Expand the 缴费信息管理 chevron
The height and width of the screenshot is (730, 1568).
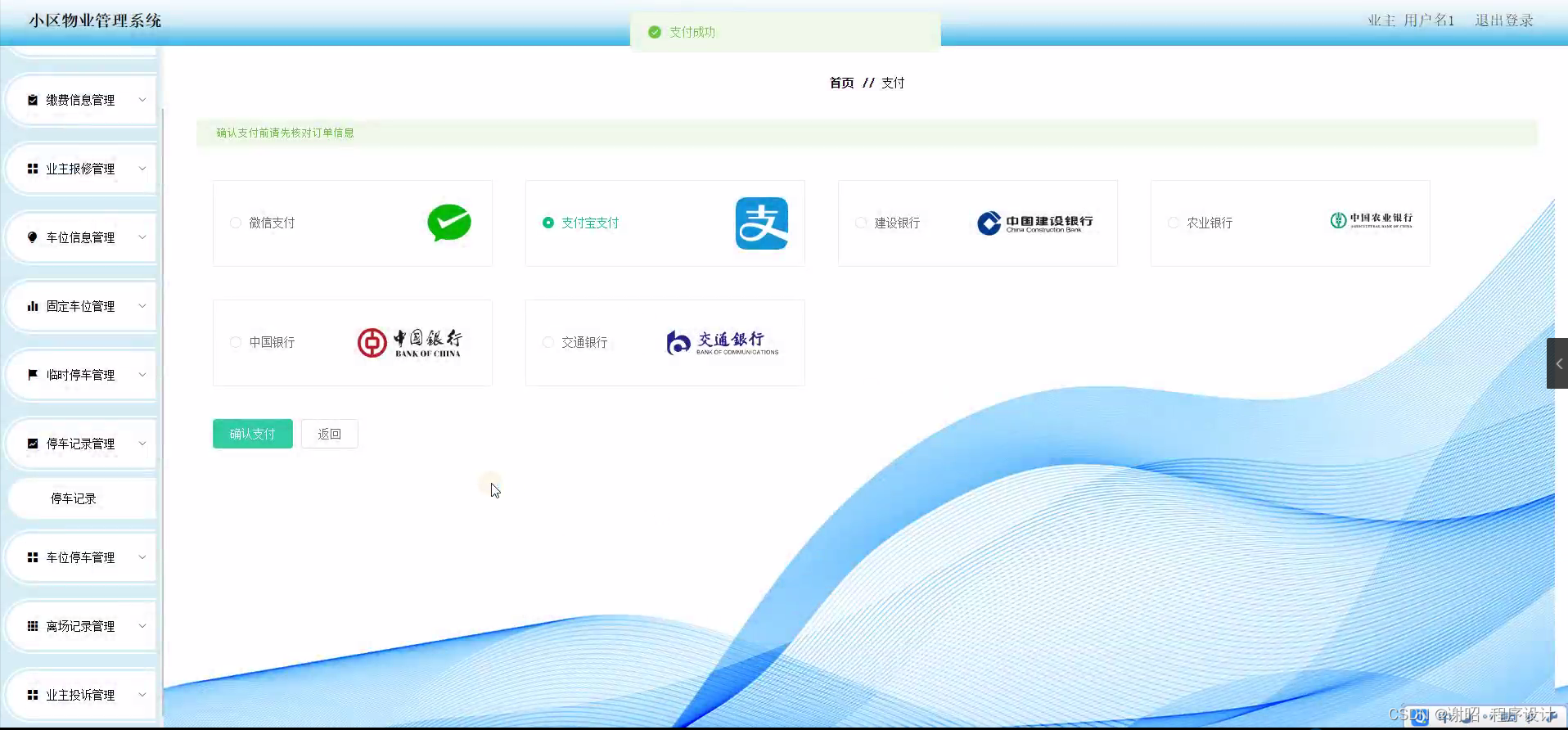point(142,100)
